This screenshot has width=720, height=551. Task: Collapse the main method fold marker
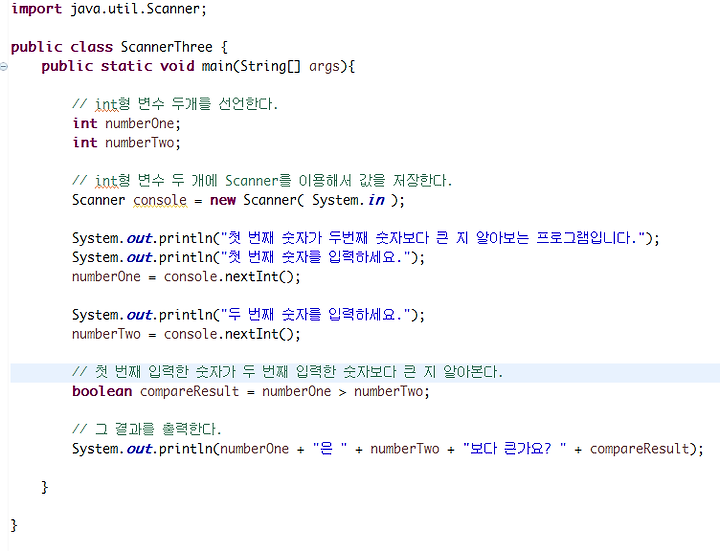point(4,67)
